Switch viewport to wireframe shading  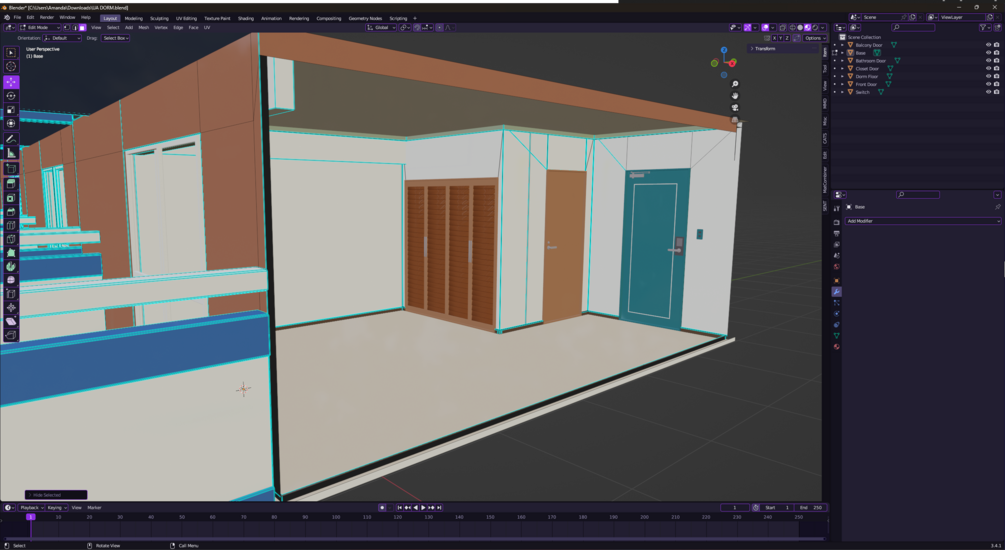click(792, 28)
